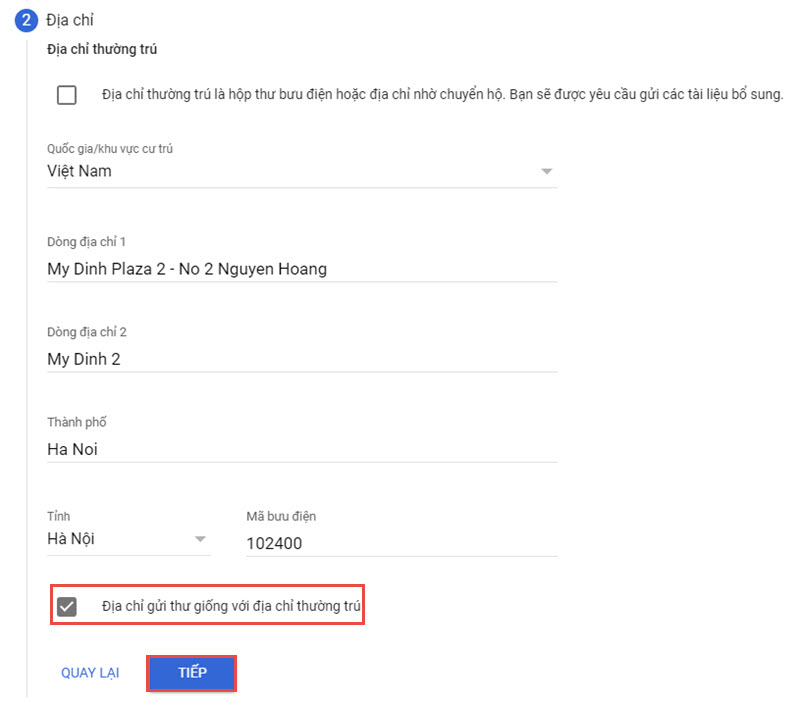Screen dimensions: 800x702
Task: Click the step 2 circled number icon
Action: click(x=26, y=20)
